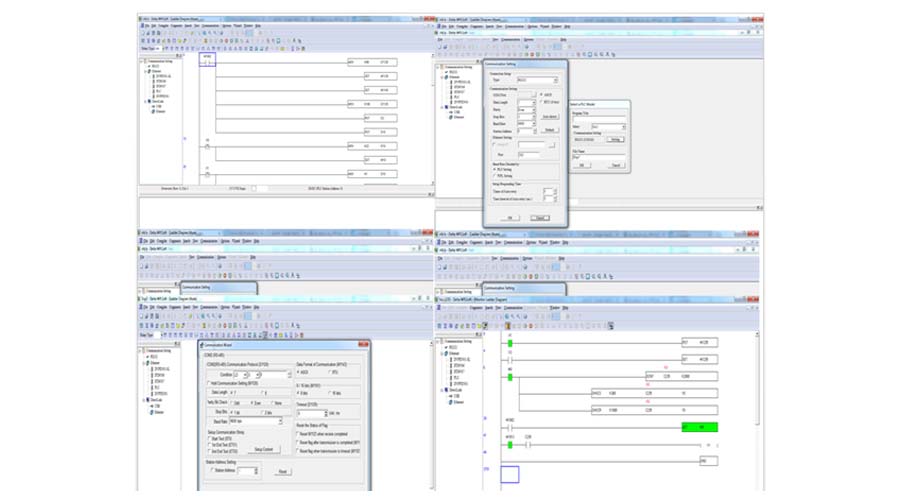Click green highlighted coil in monitor ladder window
Screen dimensions: 900x500
pyautogui.click(x=700, y=427)
